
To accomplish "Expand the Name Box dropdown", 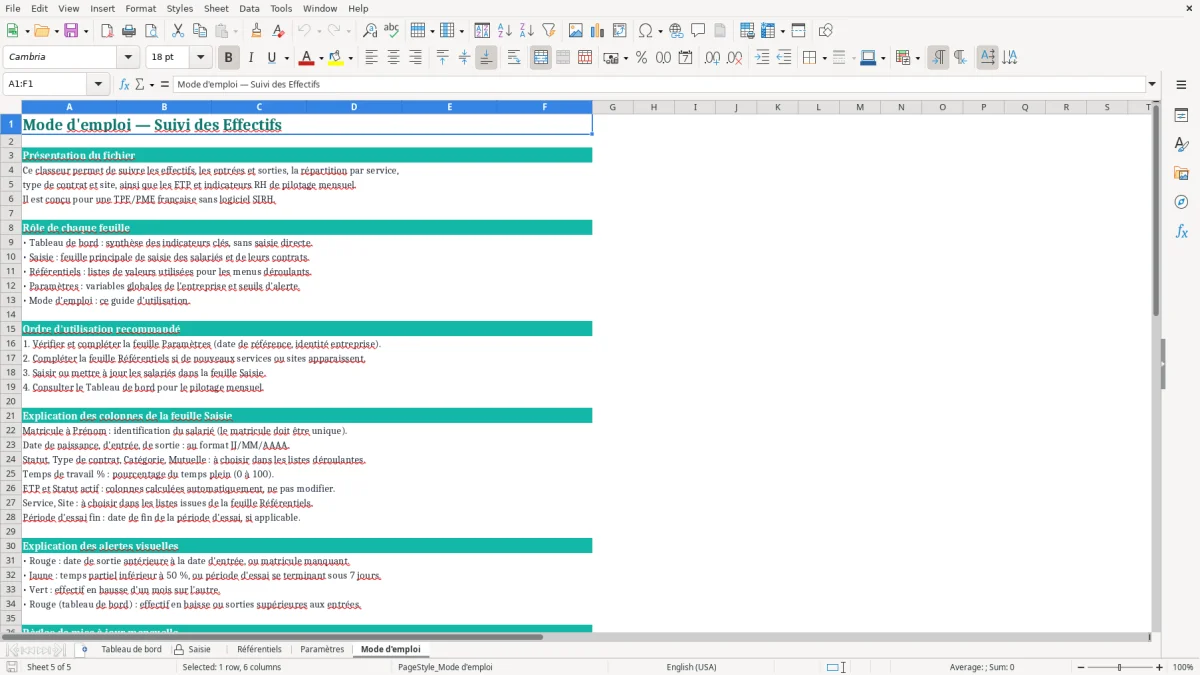I will pyautogui.click(x=98, y=84).
